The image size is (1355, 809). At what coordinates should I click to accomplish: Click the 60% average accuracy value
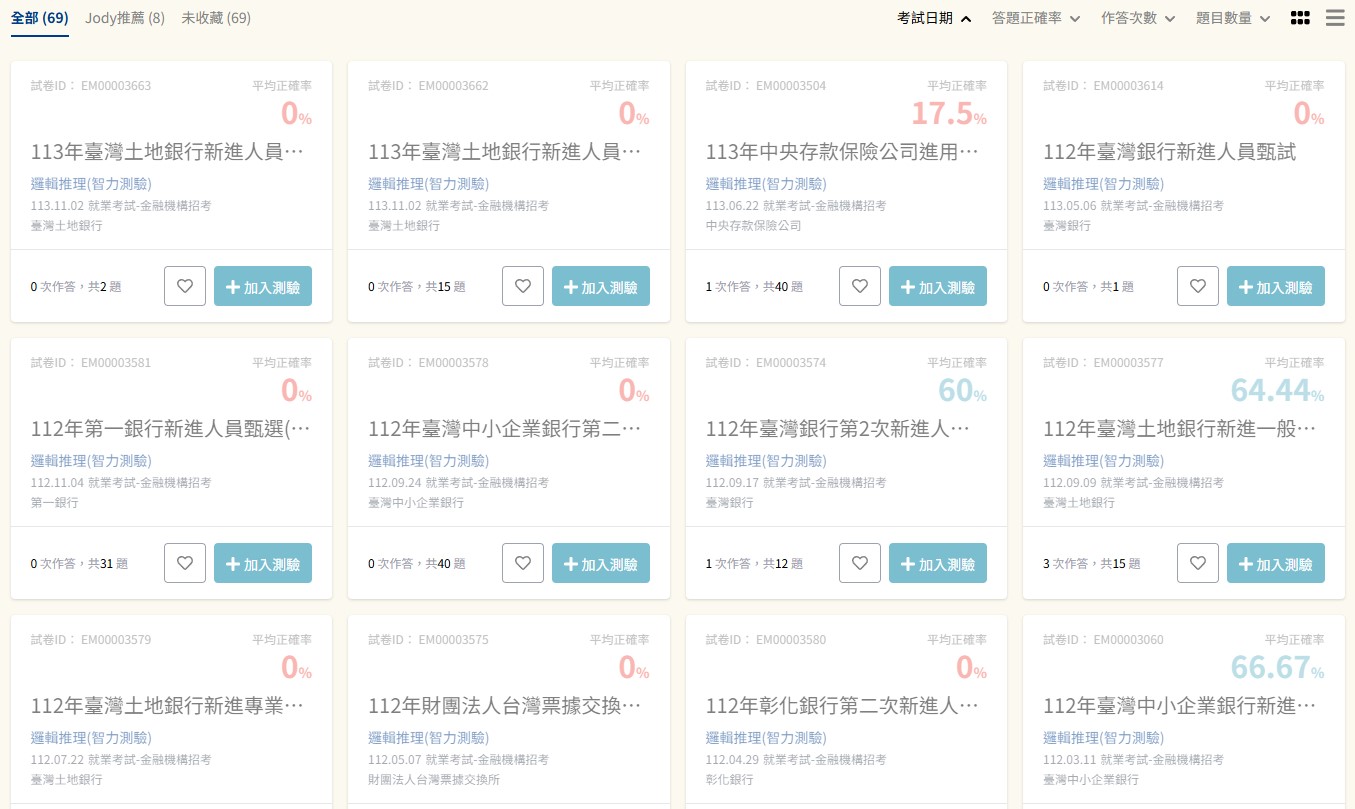(963, 391)
